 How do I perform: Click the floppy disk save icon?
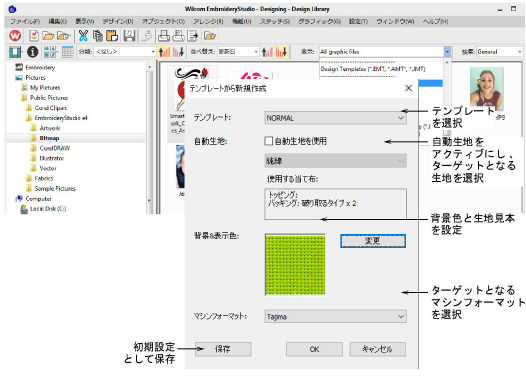[129, 35]
